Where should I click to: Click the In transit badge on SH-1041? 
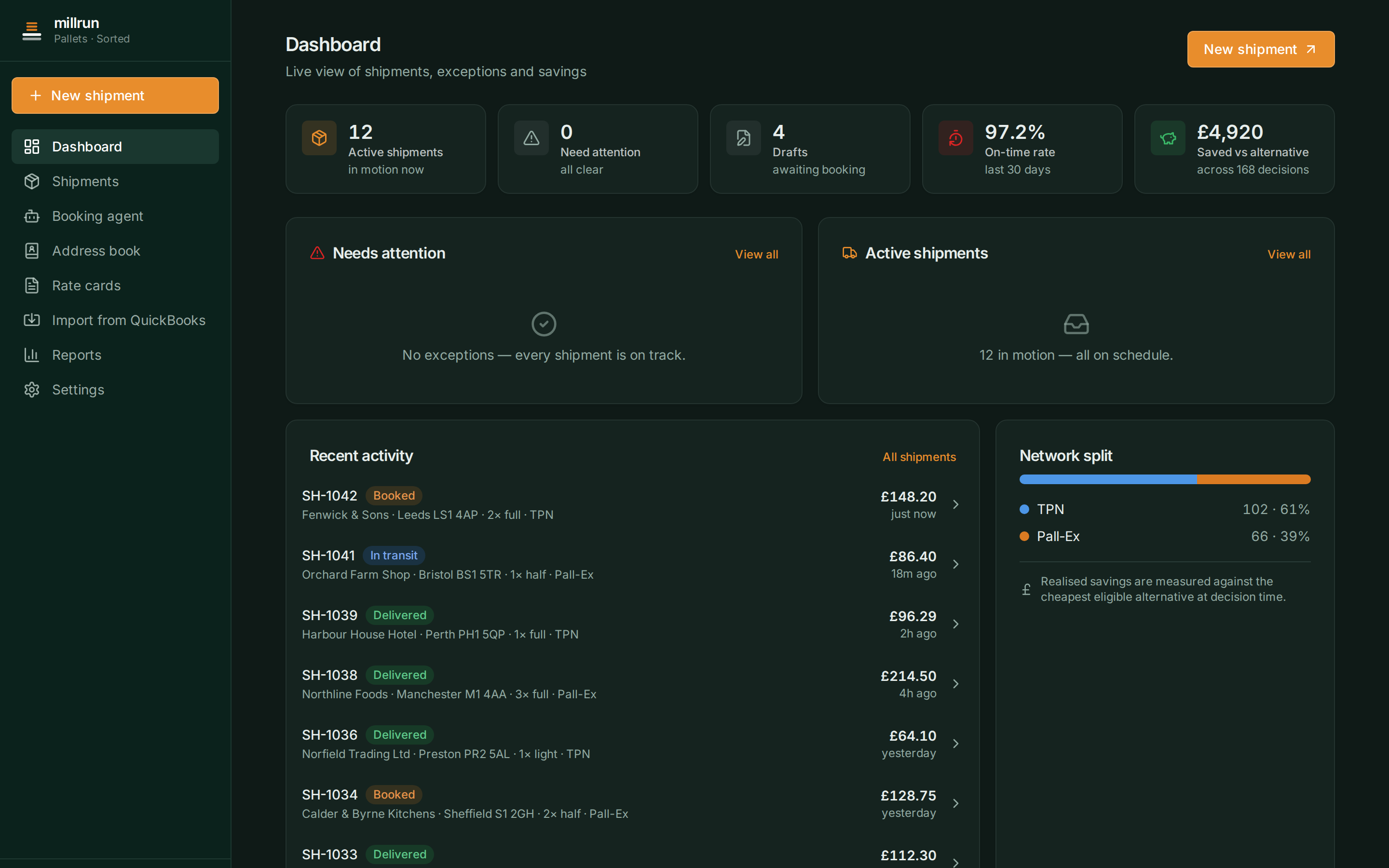[x=394, y=555]
